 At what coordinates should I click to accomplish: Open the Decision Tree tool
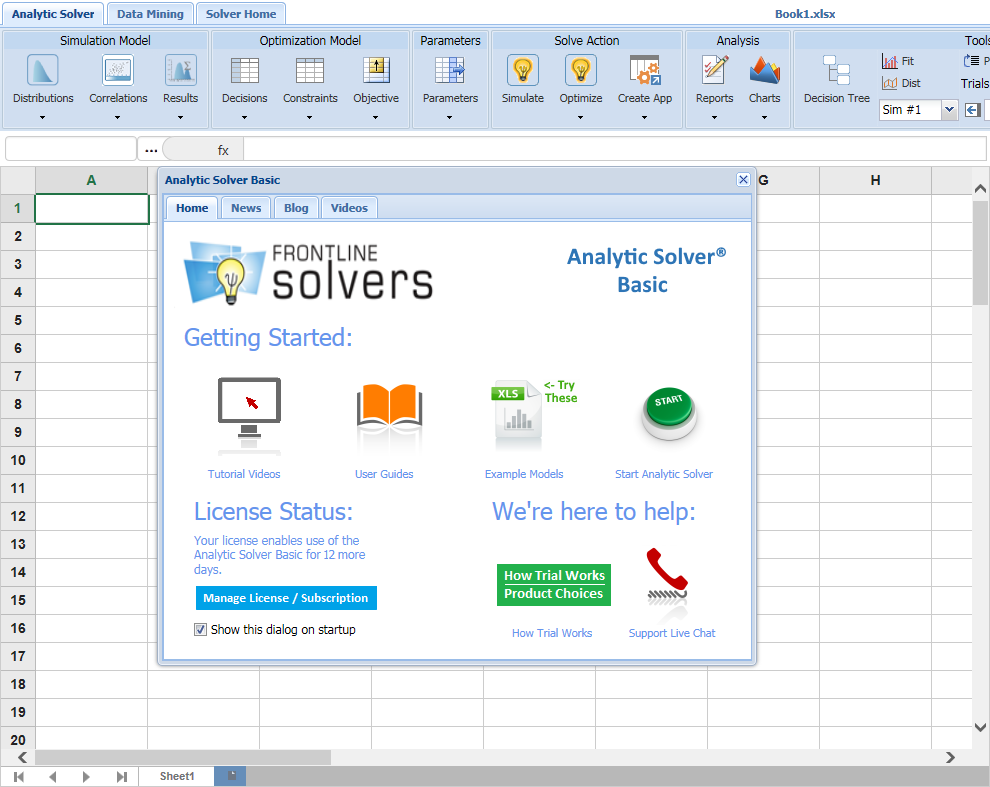836,72
